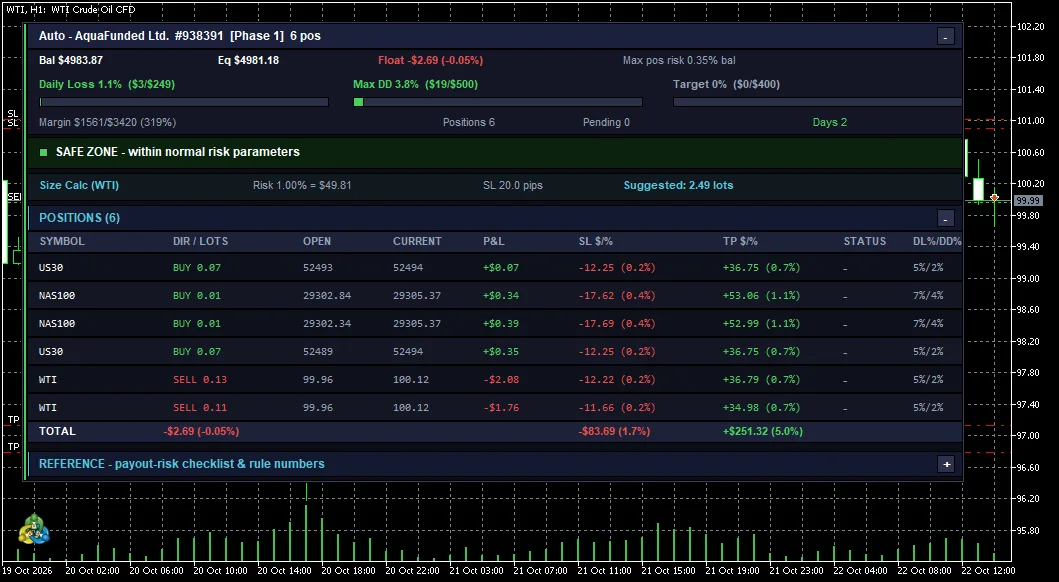Click the TP $/% column header
Viewport: 1059px width, 582px height.
coord(740,241)
